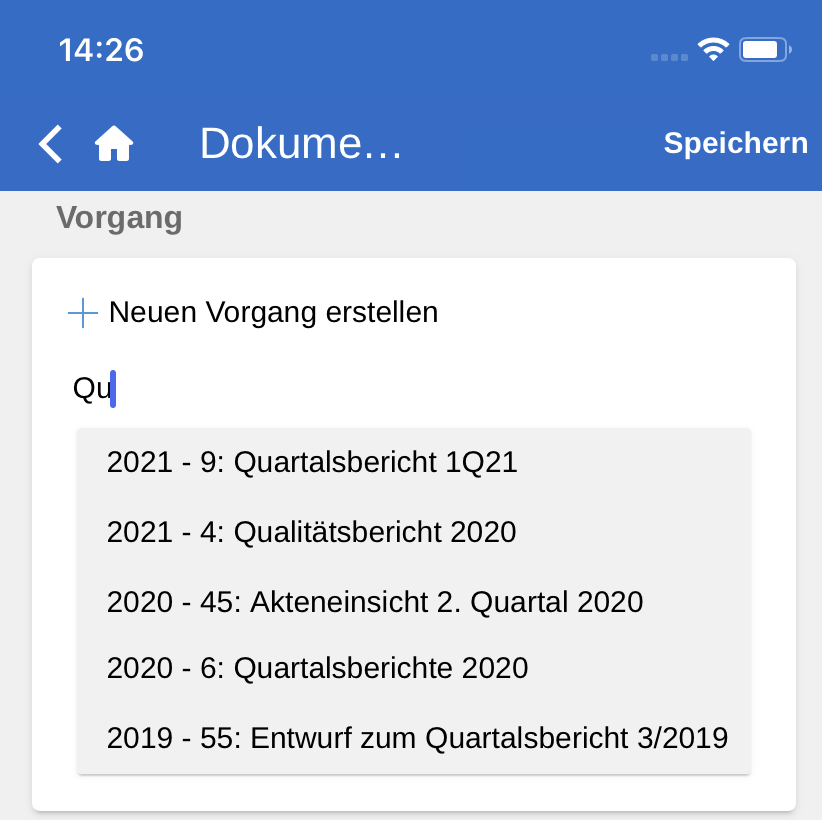Go back using the left chevron
Viewport: 822px width, 820px height.
pyautogui.click(x=51, y=144)
